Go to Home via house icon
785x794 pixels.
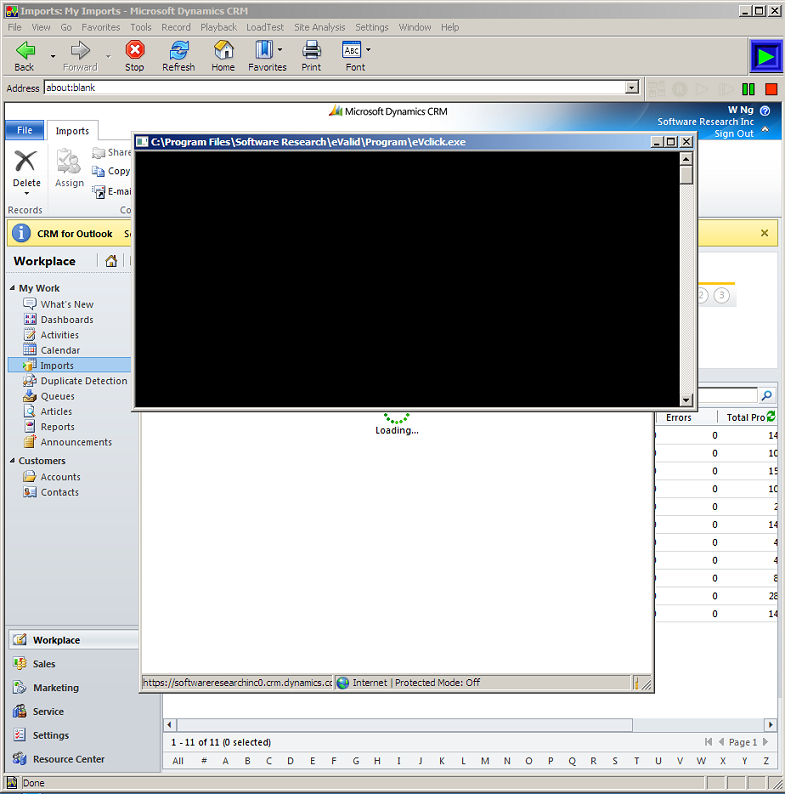tap(223, 50)
